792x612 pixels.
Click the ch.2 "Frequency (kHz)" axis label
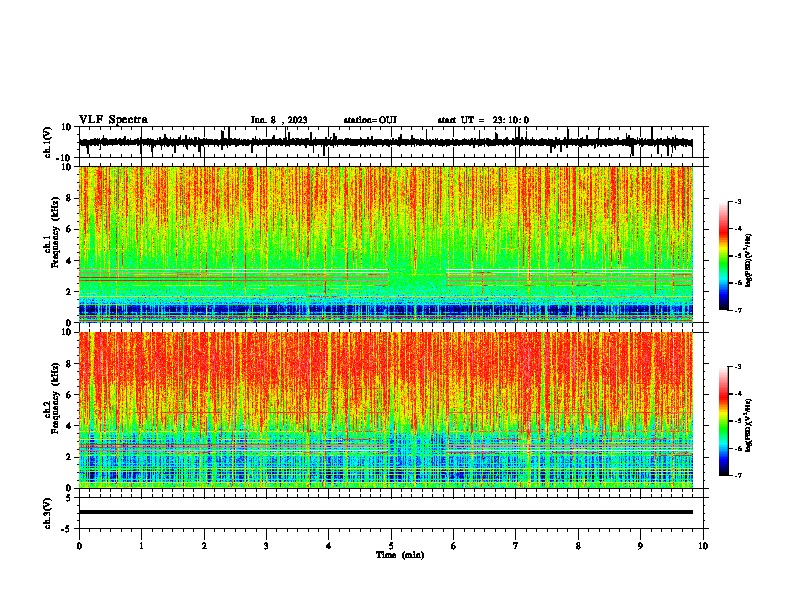click(x=55, y=398)
